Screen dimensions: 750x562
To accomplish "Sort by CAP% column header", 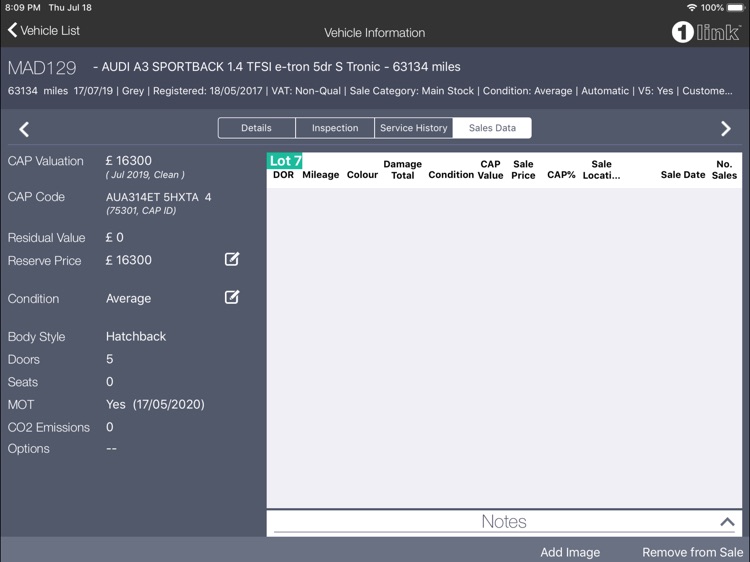I will [561, 175].
